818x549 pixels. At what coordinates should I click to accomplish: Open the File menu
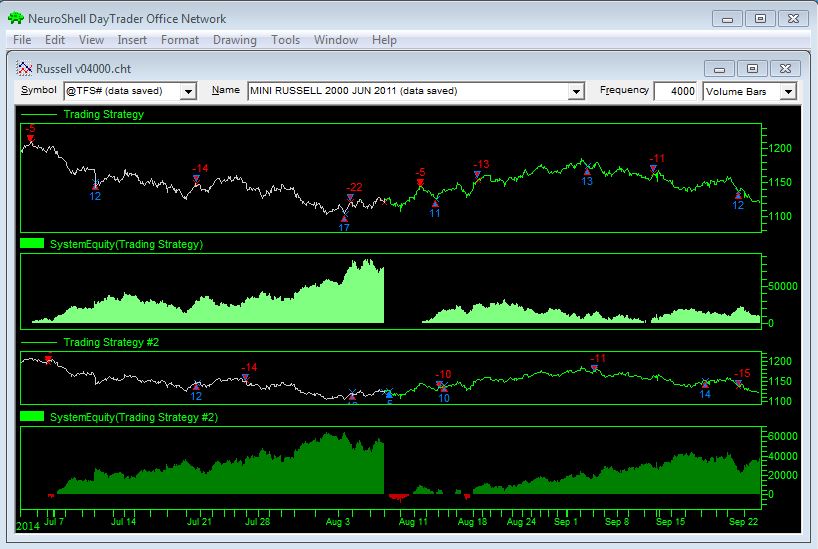(x=22, y=40)
